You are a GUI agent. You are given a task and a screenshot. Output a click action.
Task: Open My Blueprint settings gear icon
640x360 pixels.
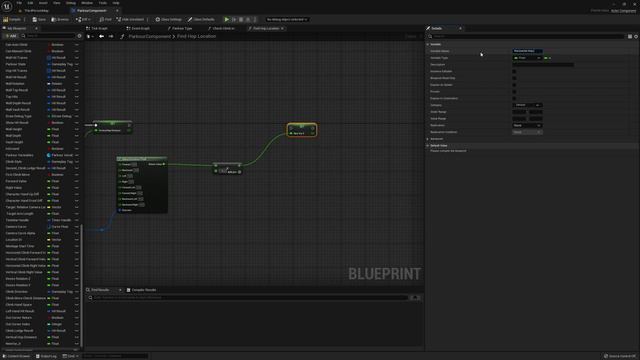click(x=79, y=36)
